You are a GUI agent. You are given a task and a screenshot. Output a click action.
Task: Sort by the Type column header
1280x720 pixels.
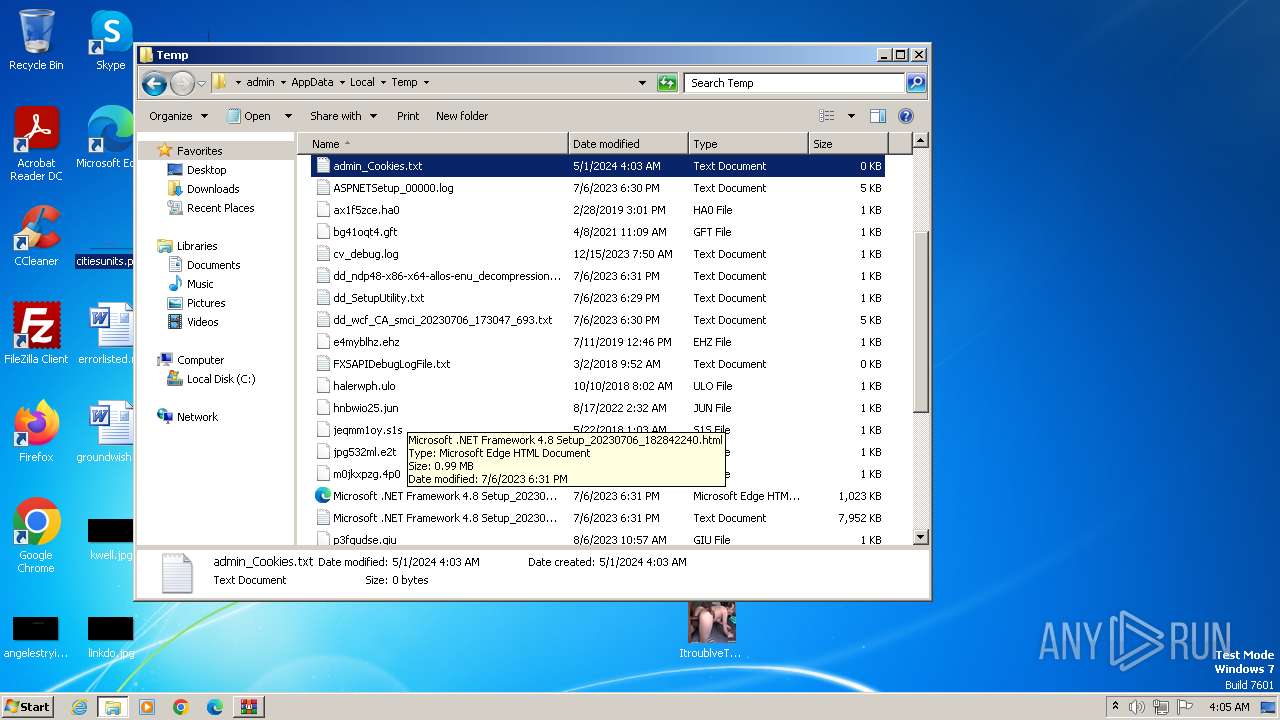click(748, 144)
